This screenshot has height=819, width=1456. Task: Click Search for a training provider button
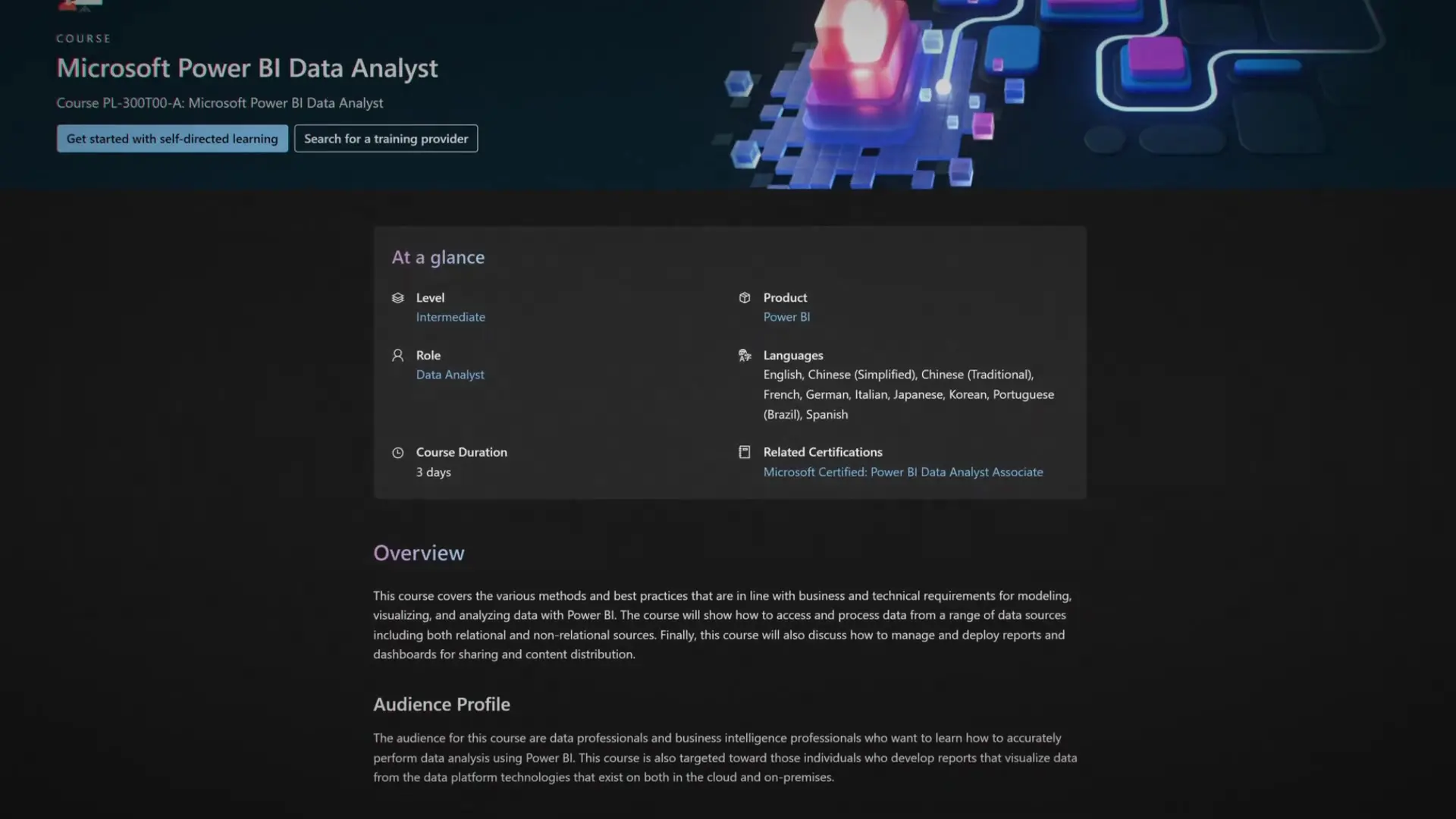[x=386, y=139]
